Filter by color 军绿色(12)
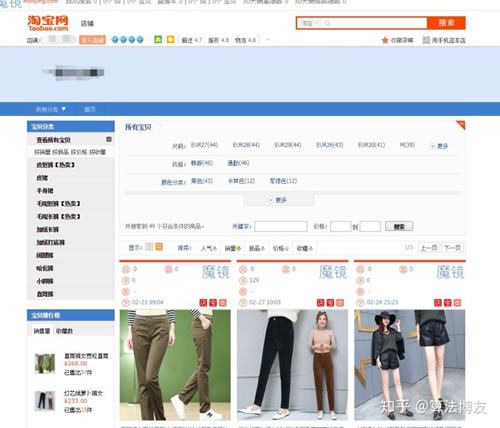500x428 pixels. pyautogui.click(x=283, y=181)
